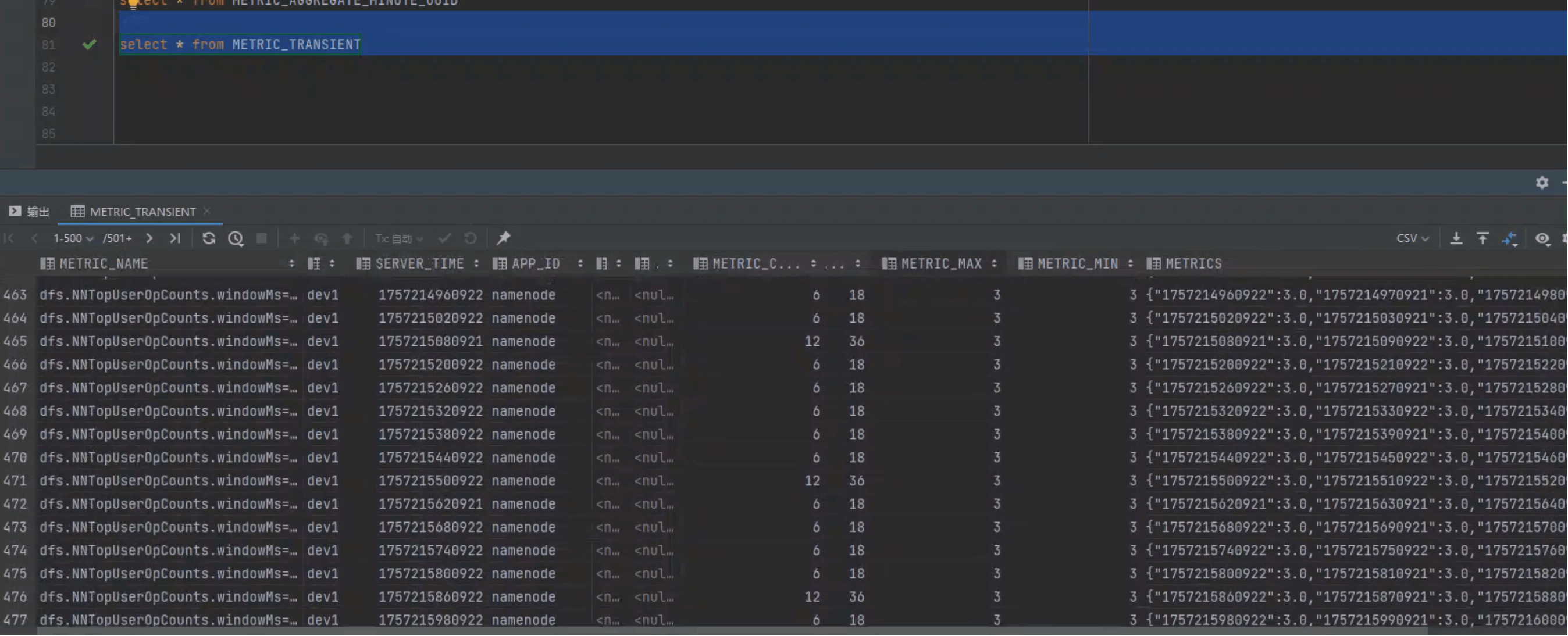Pin the METRIC_TRANSIENT result tab

pyautogui.click(x=504, y=238)
